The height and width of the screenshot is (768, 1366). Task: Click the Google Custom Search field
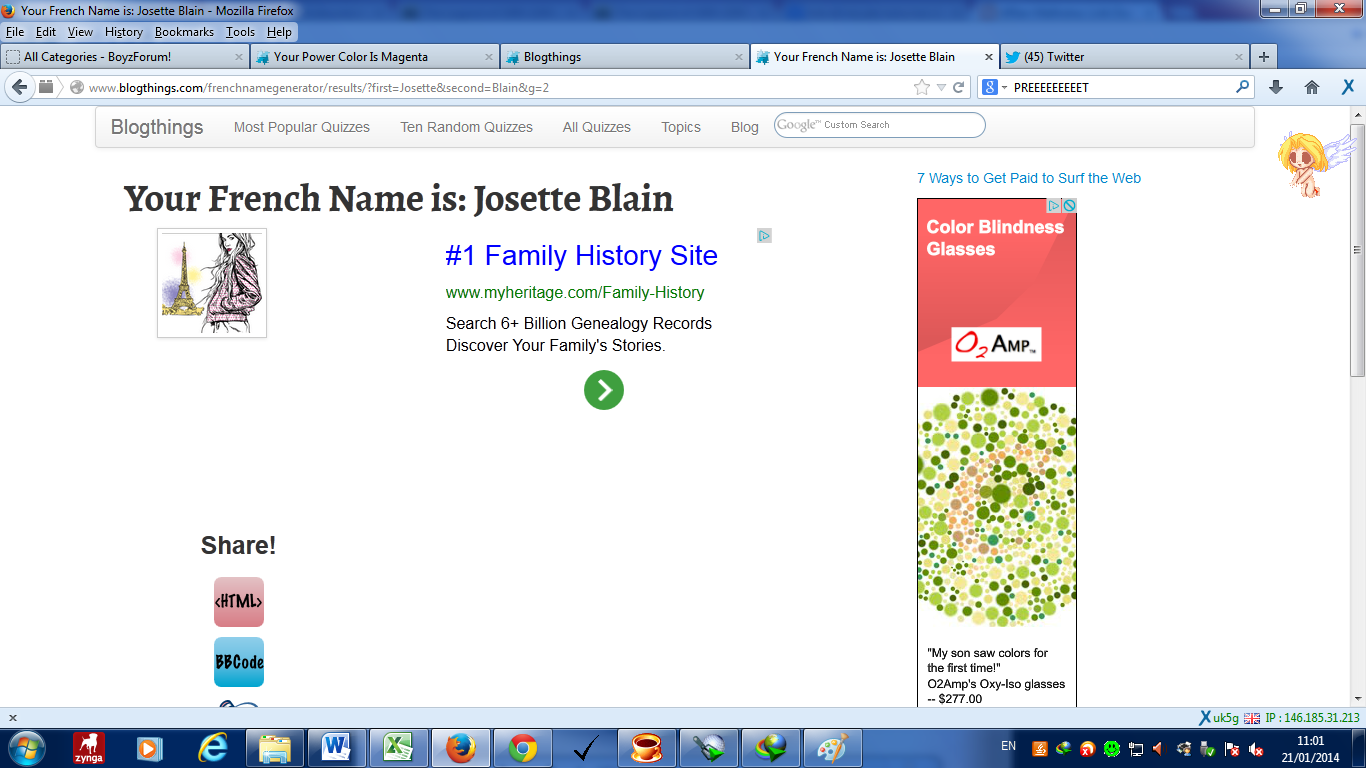tap(890, 125)
